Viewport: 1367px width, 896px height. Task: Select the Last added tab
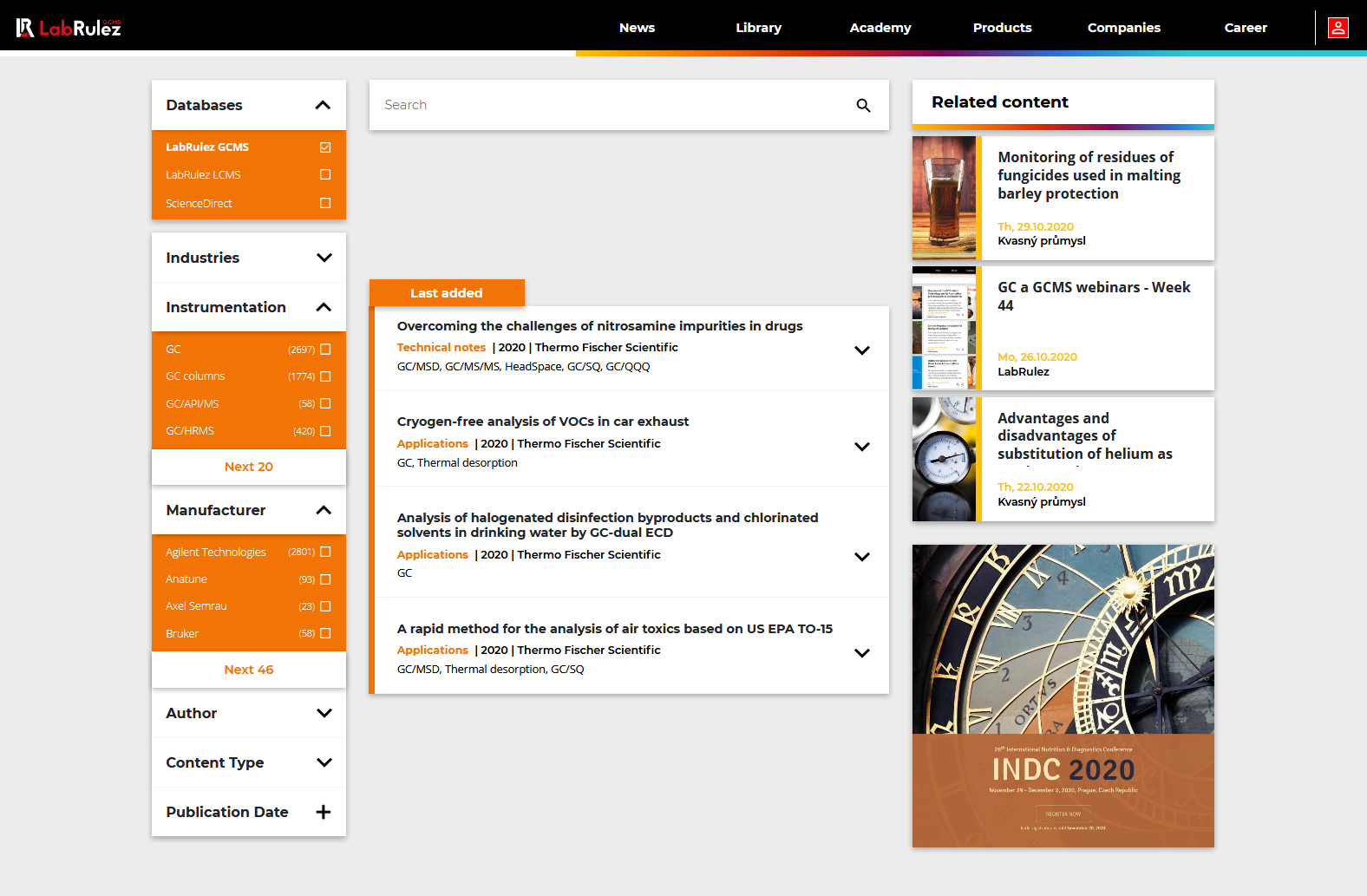click(x=447, y=293)
